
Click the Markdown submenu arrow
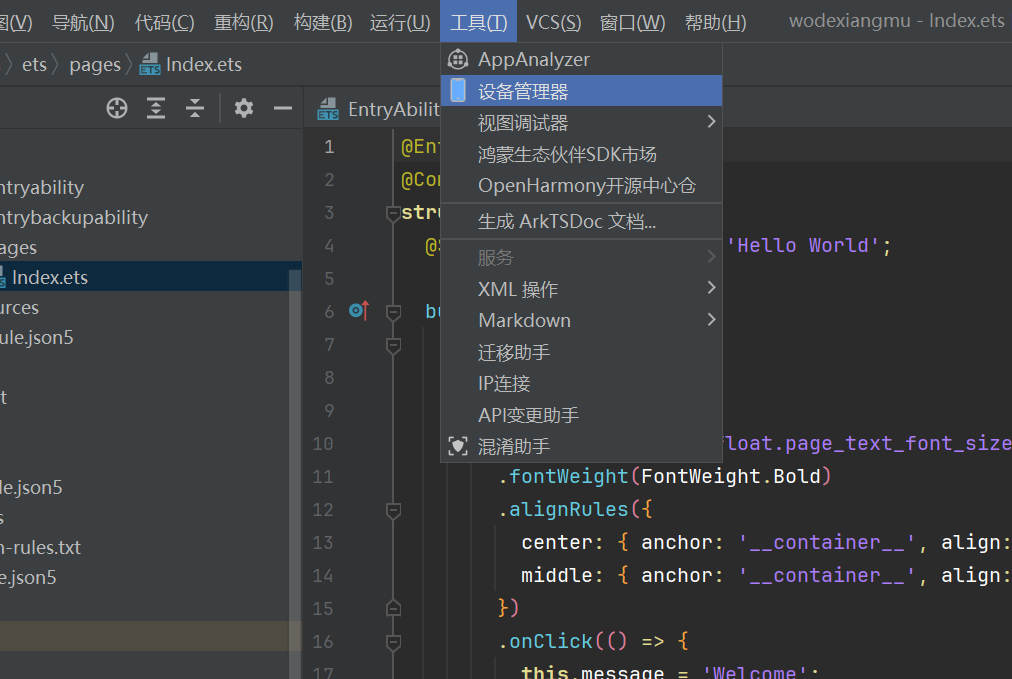tap(711, 319)
